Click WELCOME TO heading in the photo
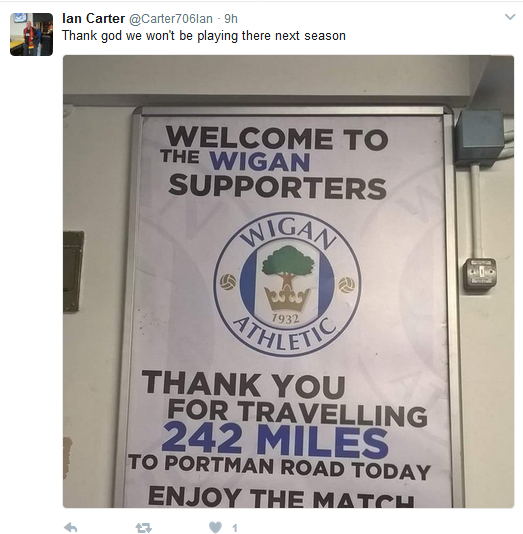 click(276, 137)
